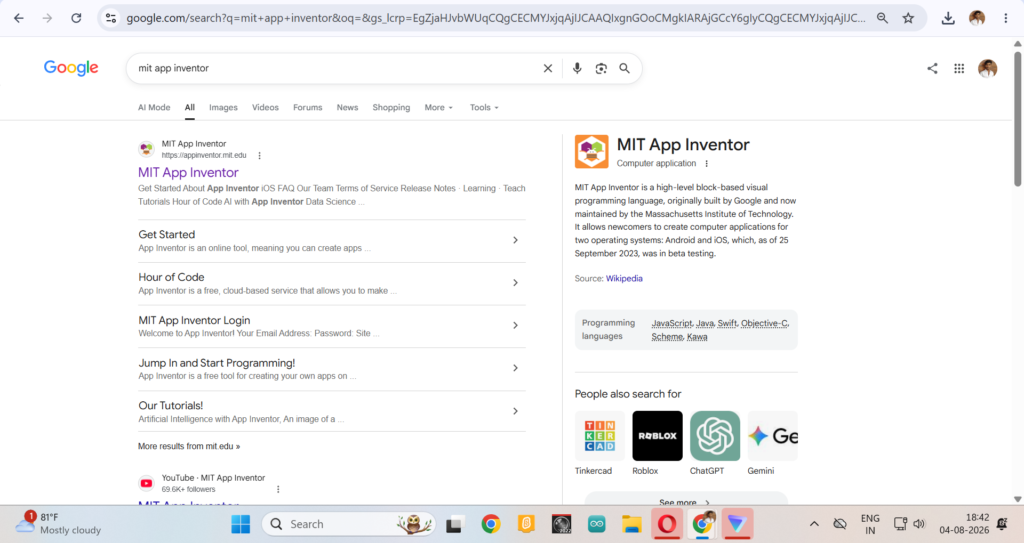Click the JavaScript programming language link
The width and height of the screenshot is (1024, 543).
coord(671,323)
